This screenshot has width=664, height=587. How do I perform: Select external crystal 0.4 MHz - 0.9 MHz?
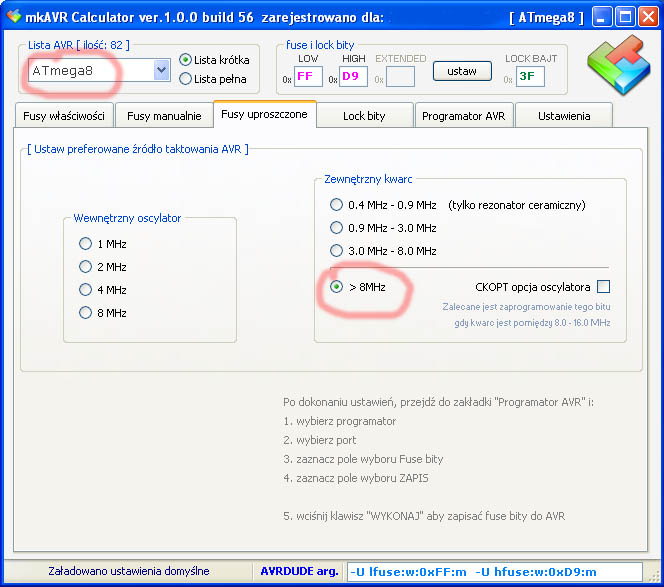click(336, 205)
